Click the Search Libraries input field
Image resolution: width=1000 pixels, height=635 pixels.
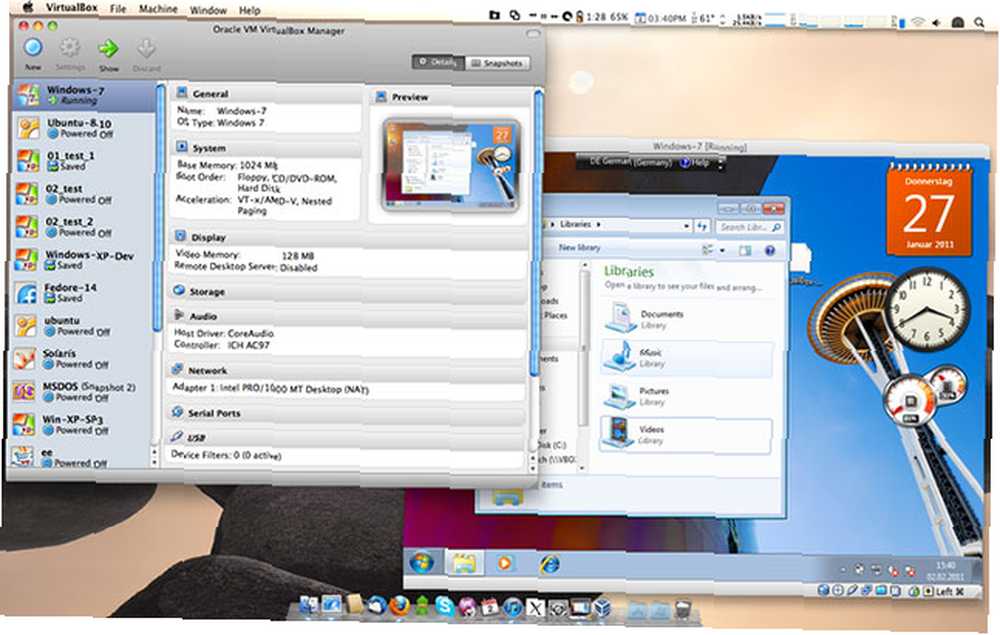click(x=749, y=227)
